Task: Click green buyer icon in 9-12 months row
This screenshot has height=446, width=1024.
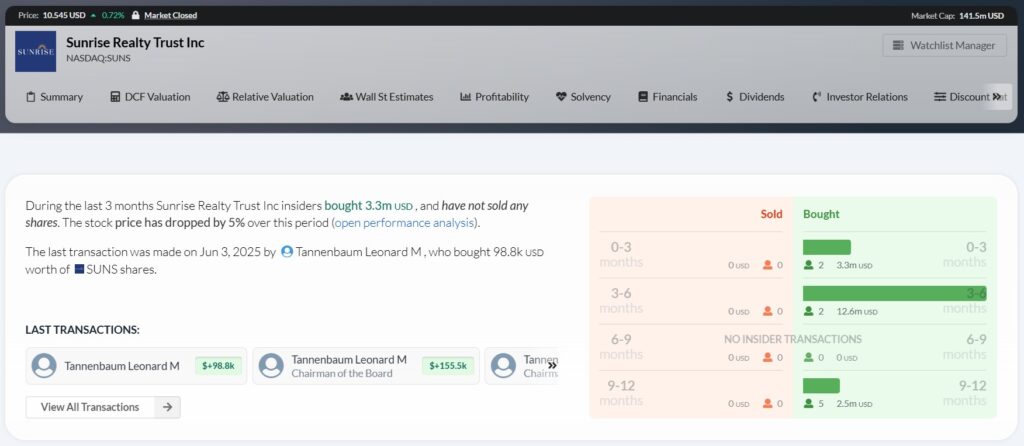Action: [x=808, y=404]
